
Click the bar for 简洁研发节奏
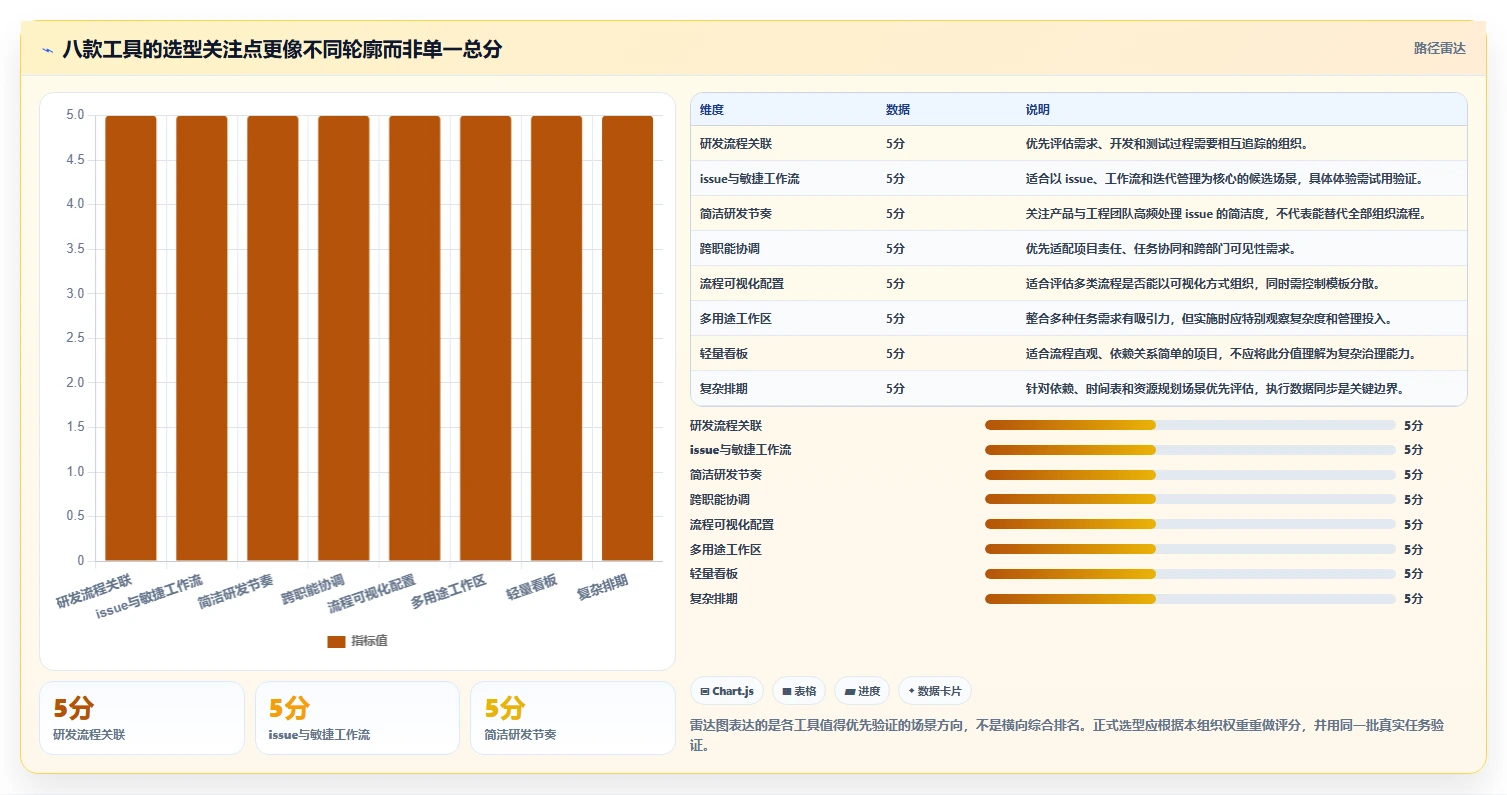click(273, 338)
